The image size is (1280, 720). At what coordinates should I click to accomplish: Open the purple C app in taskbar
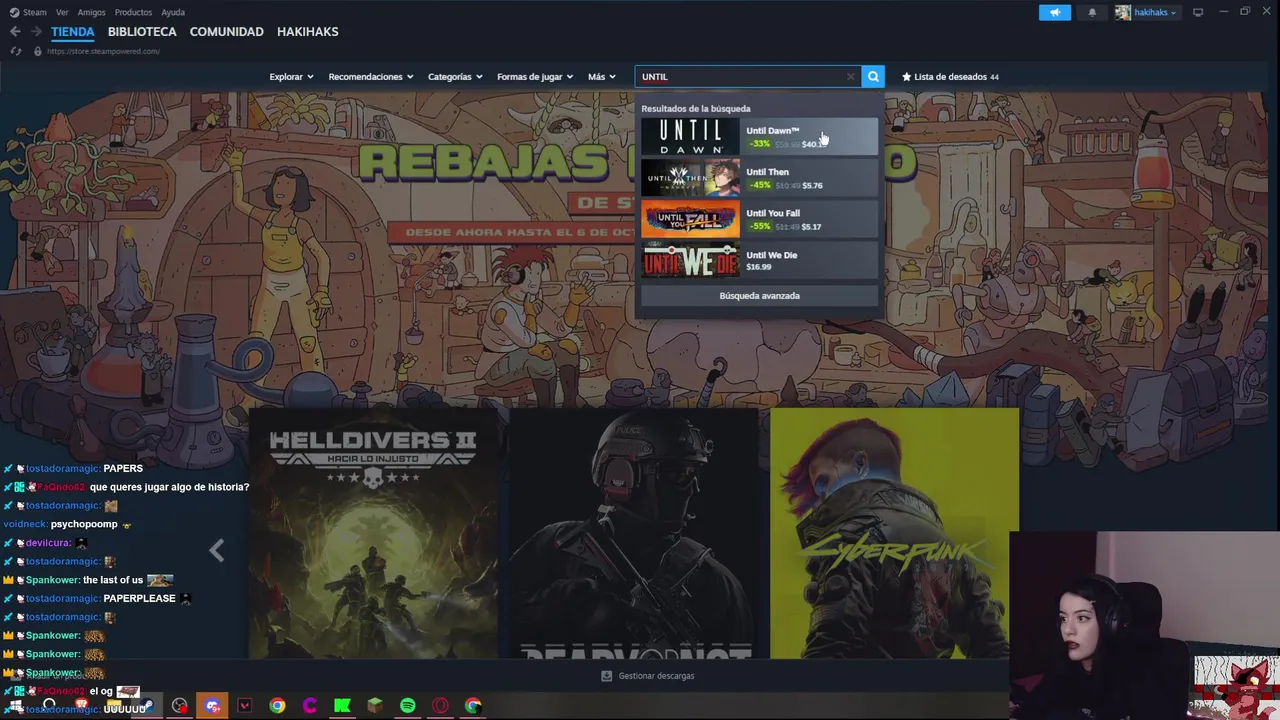coord(310,706)
